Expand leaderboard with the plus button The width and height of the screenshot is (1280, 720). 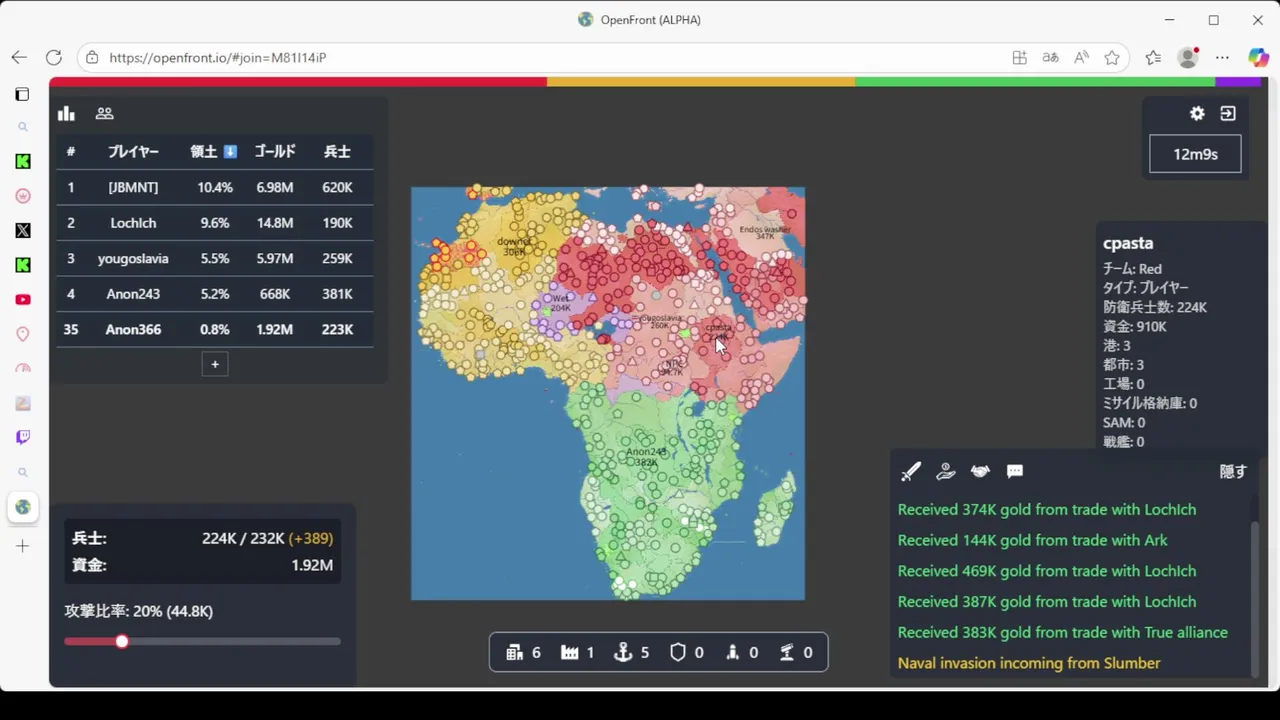[215, 364]
